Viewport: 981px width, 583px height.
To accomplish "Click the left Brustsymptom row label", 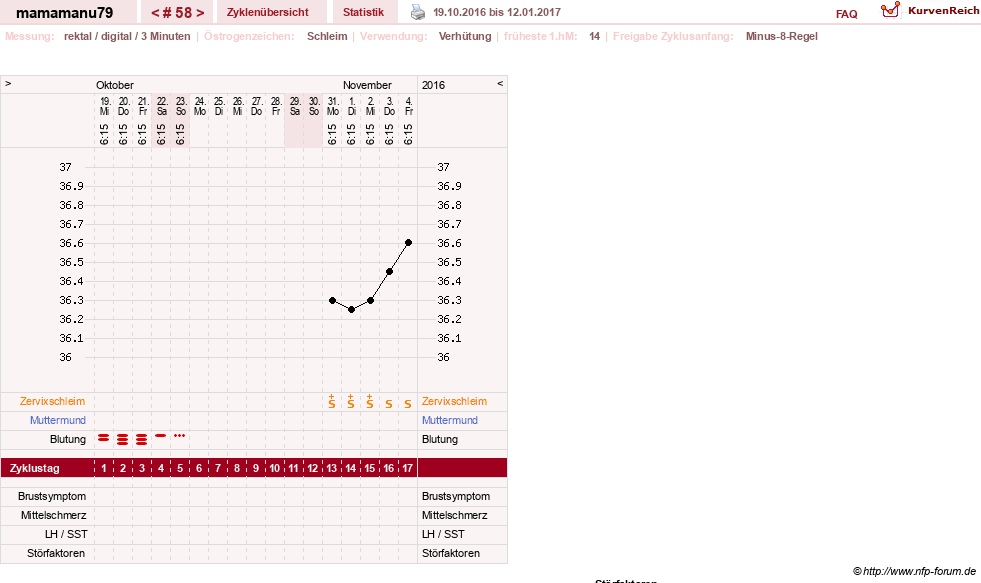I will click(52, 496).
